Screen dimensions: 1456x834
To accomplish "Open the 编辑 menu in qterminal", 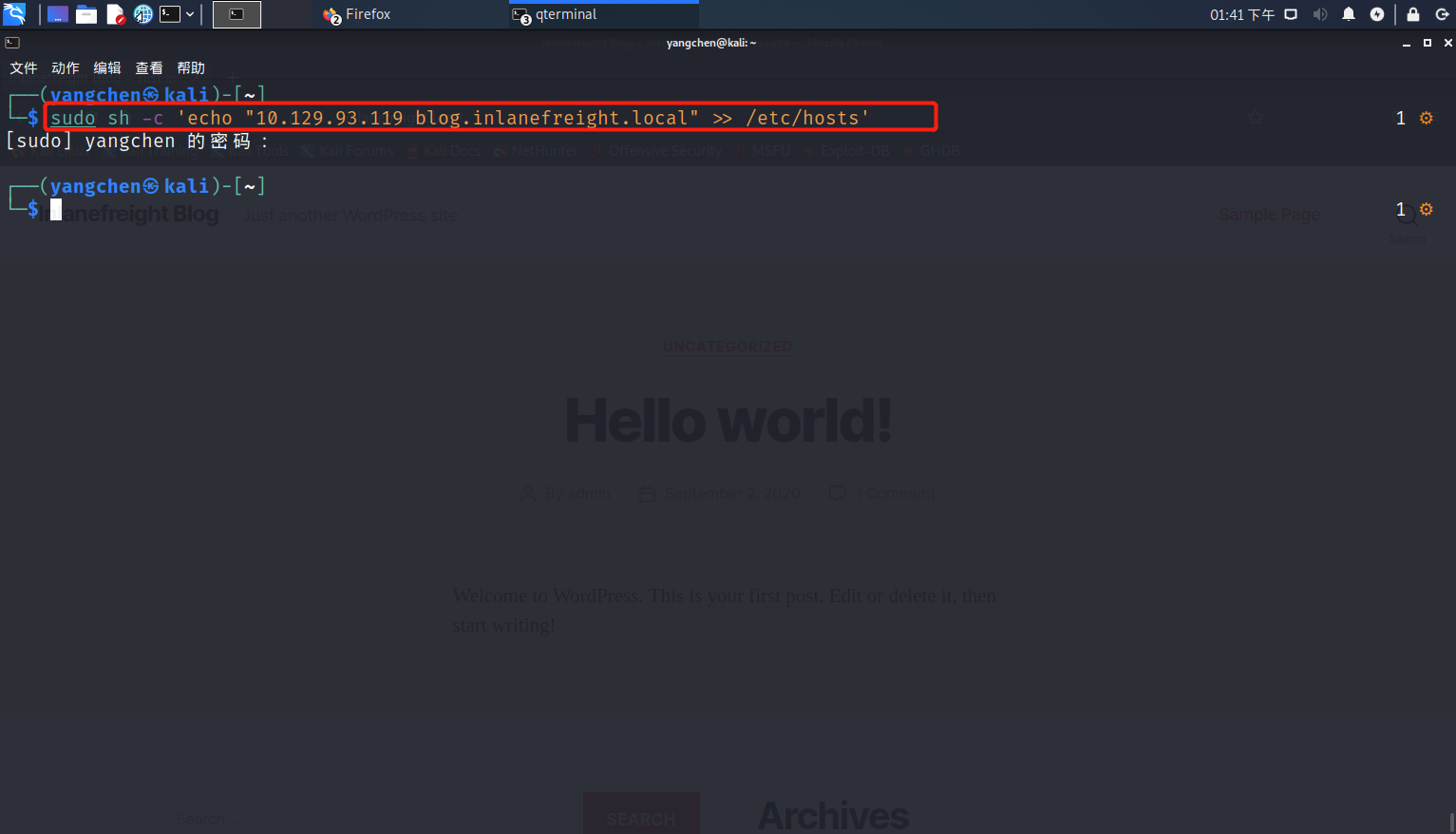I will point(107,68).
